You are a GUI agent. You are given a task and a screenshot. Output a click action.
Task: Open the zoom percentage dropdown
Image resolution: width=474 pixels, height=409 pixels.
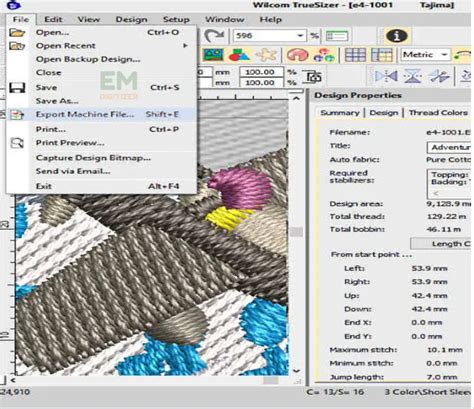(x=300, y=36)
